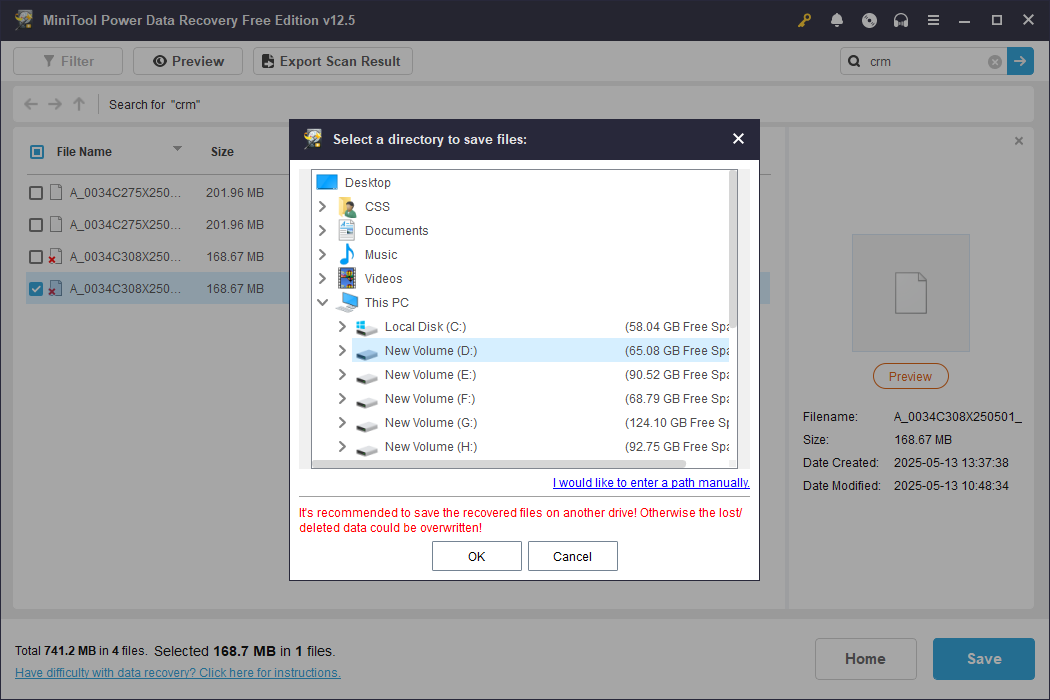Click the key registration icon in title bar
This screenshot has height=700, width=1050.
click(804, 19)
